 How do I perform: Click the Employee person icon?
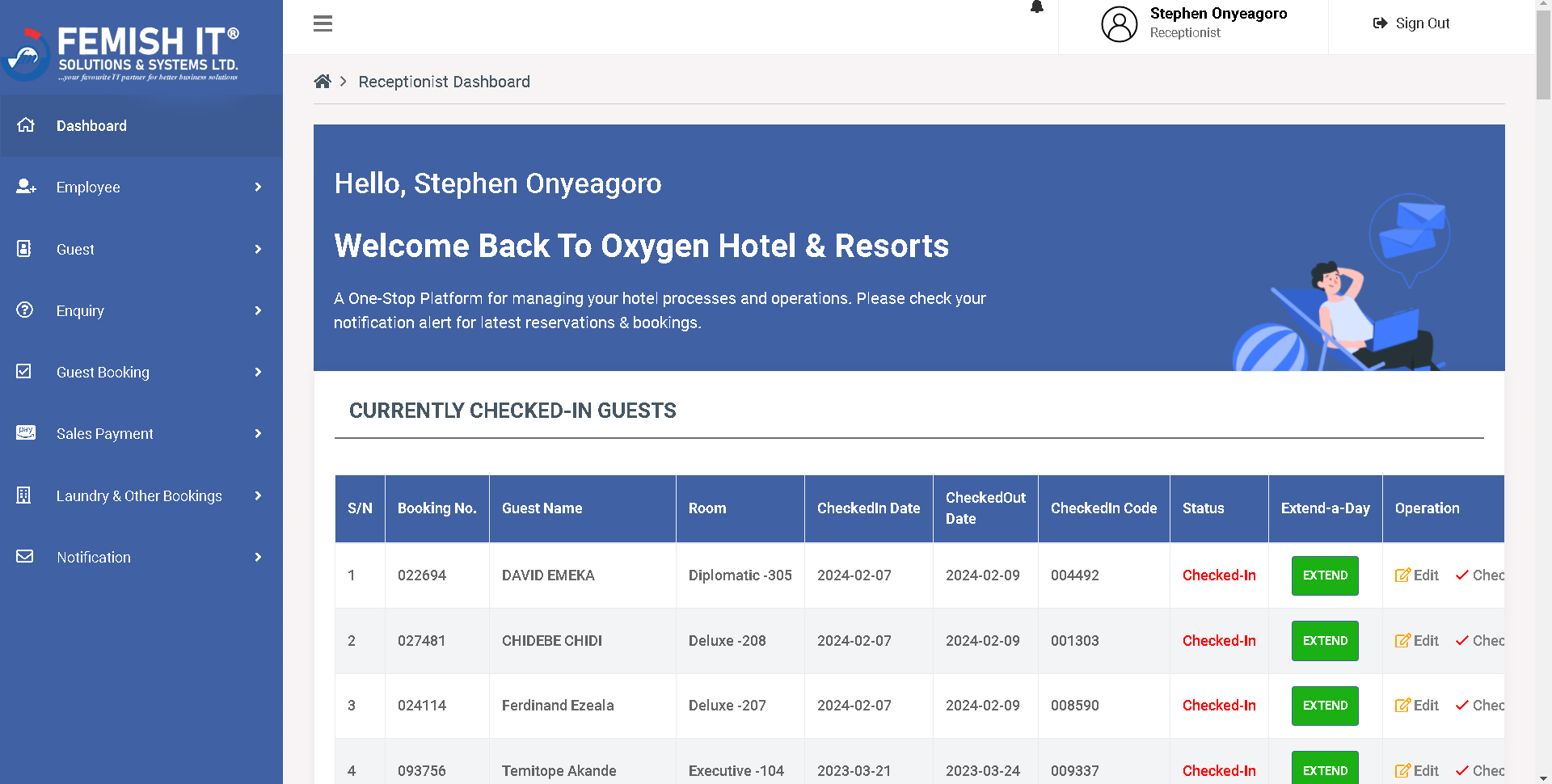click(26, 187)
